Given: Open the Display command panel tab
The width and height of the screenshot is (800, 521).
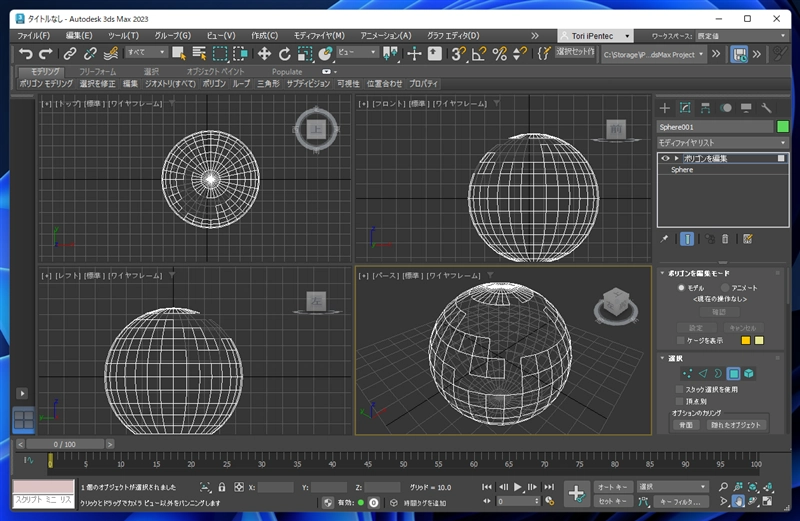Looking at the screenshot, I should 746,108.
